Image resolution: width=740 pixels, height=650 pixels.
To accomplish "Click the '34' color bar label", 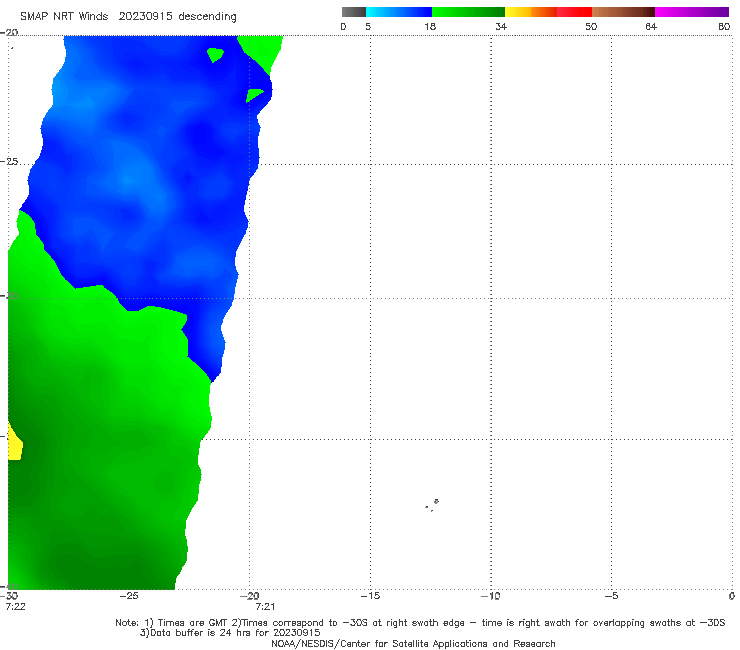I will pyautogui.click(x=501, y=26).
